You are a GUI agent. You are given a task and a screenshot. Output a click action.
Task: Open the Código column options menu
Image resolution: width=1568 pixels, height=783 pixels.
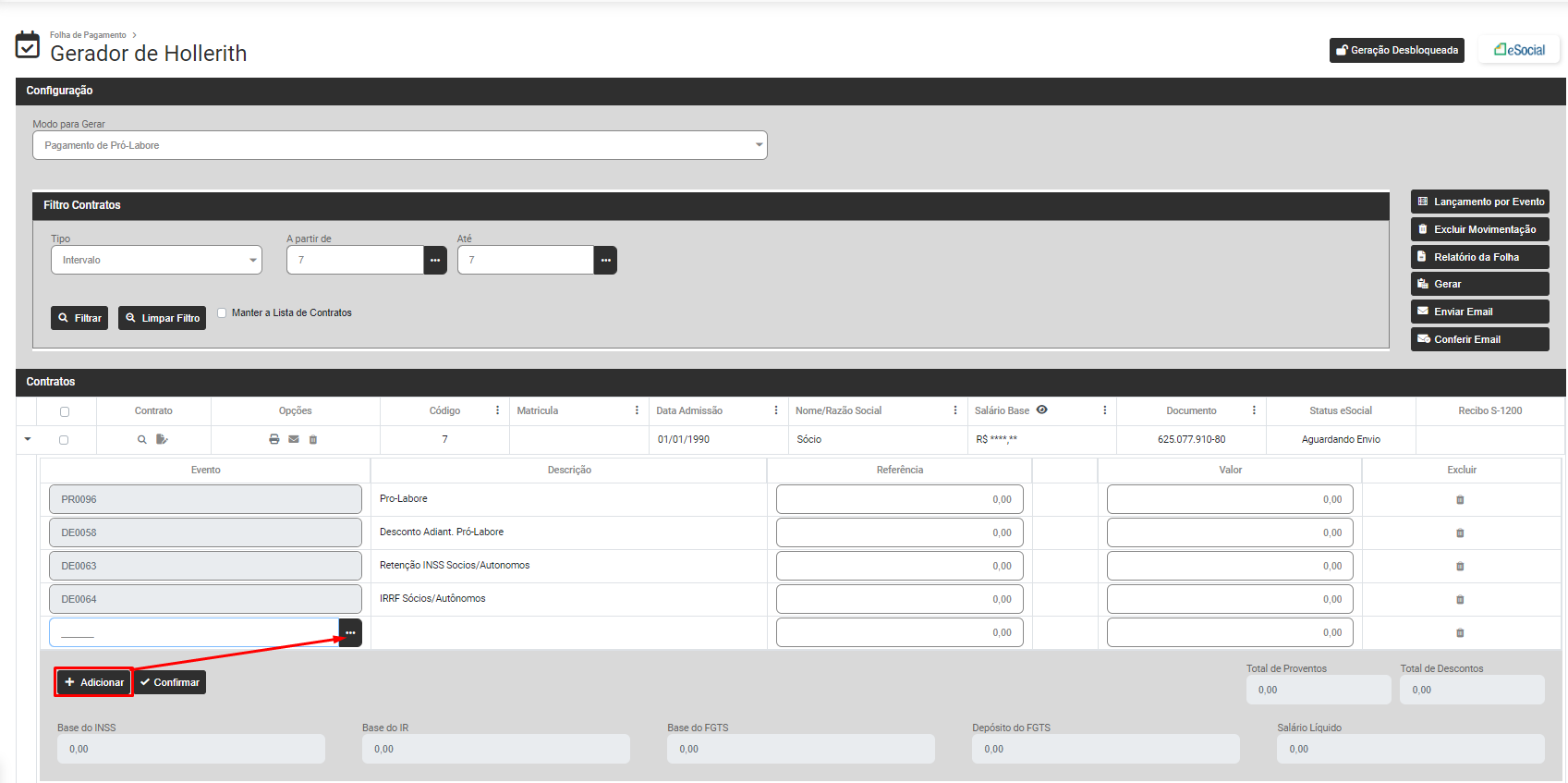[x=497, y=410]
